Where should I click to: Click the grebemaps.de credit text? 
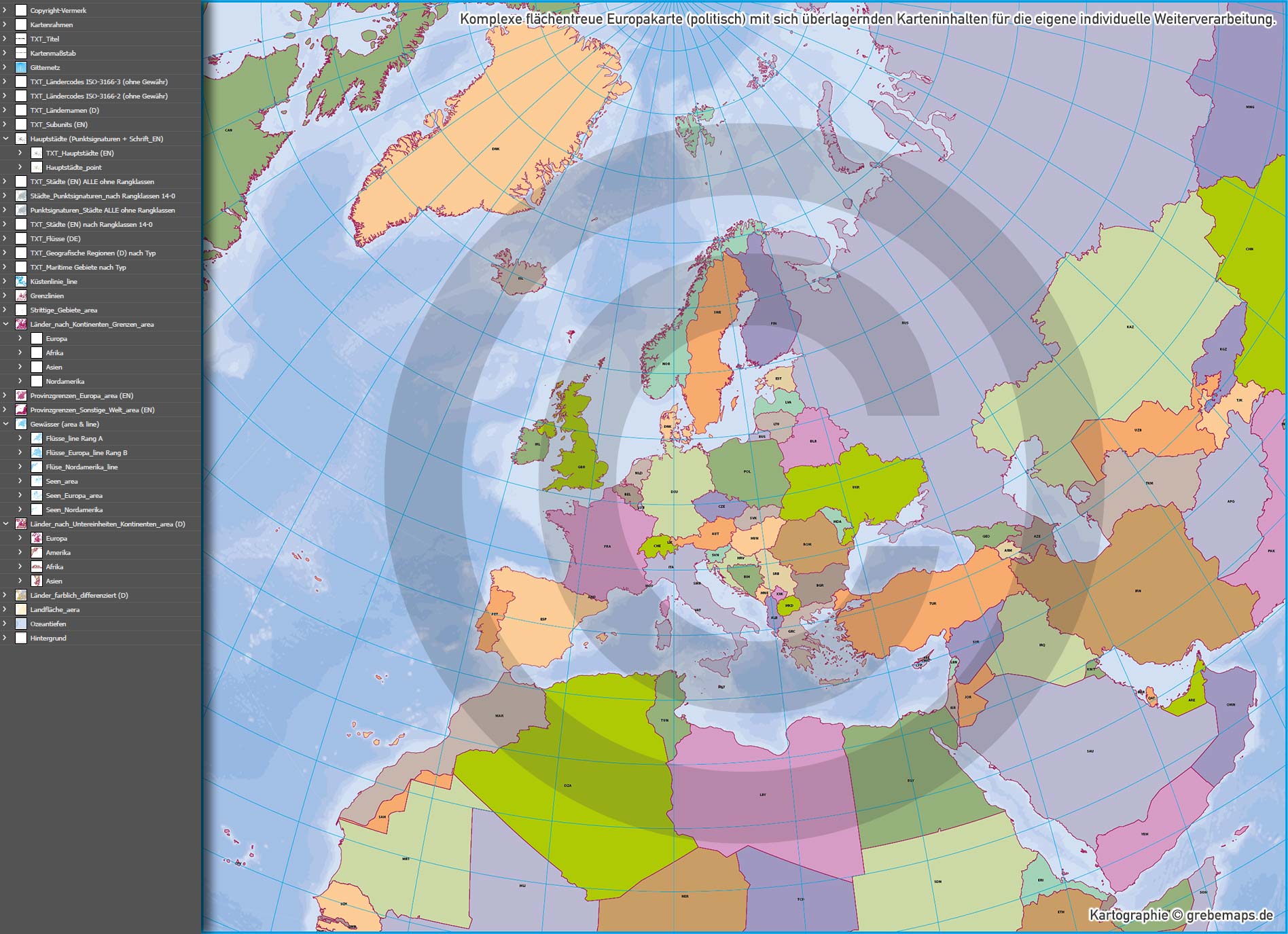click(1181, 915)
